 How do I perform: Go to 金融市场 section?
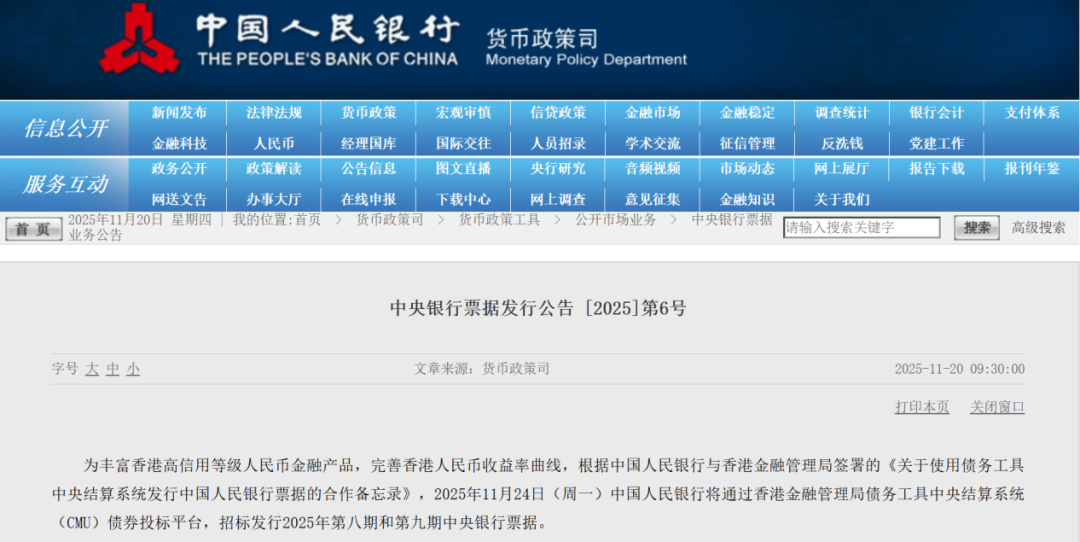click(652, 113)
